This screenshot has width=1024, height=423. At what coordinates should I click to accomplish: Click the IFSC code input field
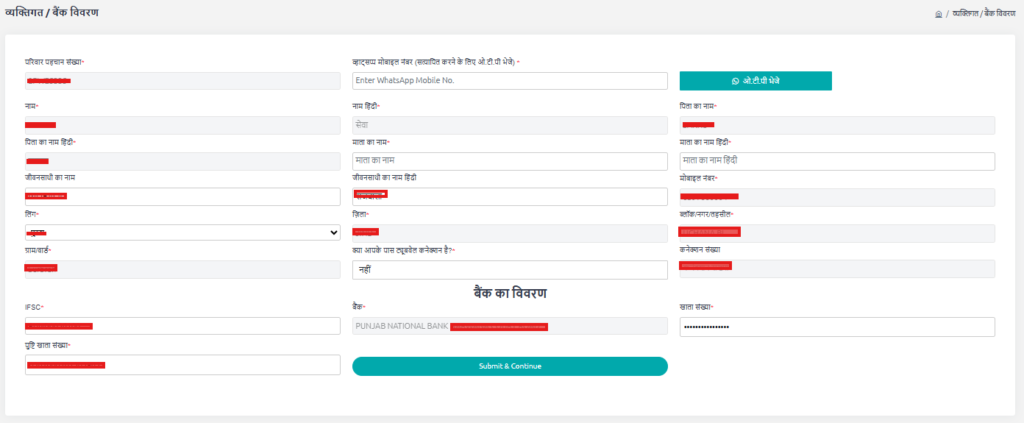[x=183, y=326]
